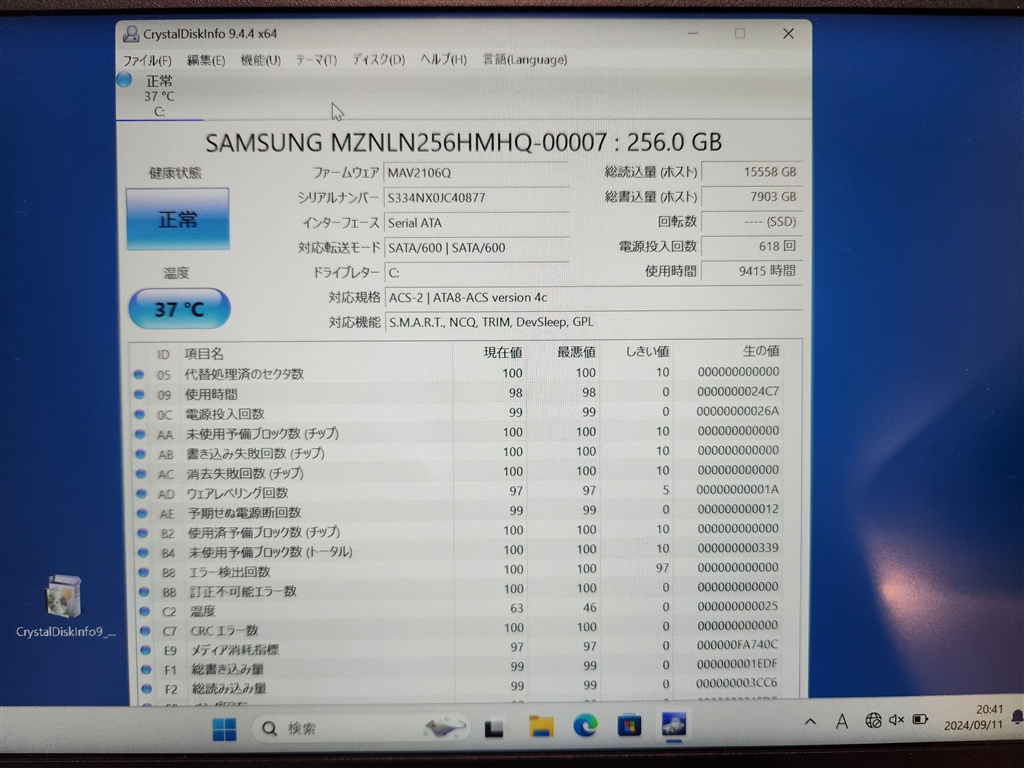Click the 項目名 column header
This screenshot has height=768, width=1024.
[204, 354]
